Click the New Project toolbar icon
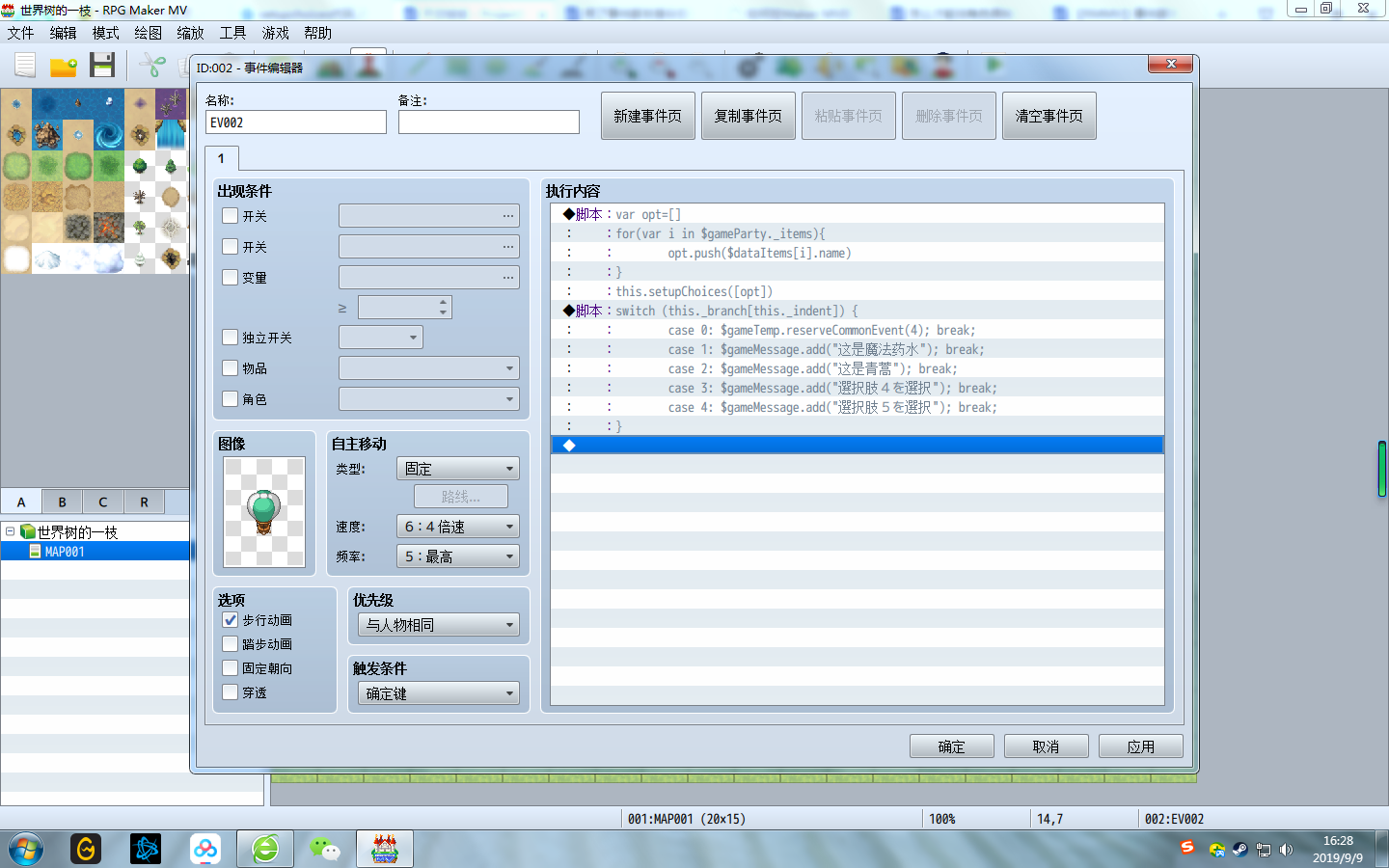 pyautogui.click(x=25, y=66)
